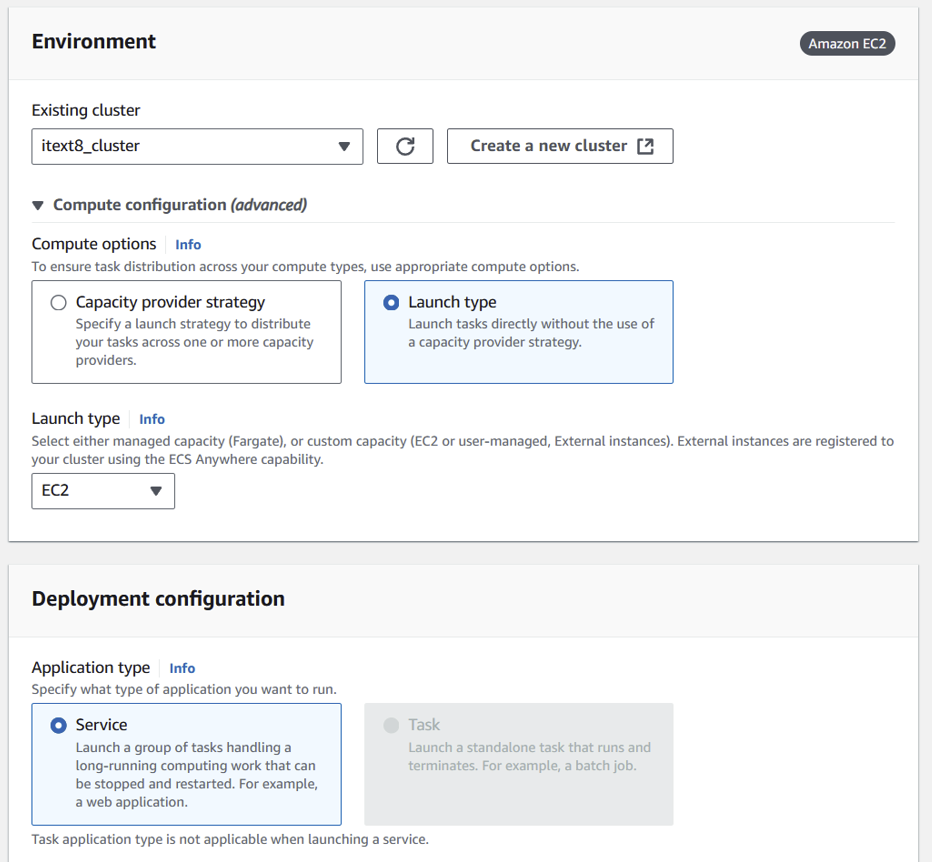Select Capacity provider strategy radio button
The image size is (932, 862).
click(x=59, y=302)
